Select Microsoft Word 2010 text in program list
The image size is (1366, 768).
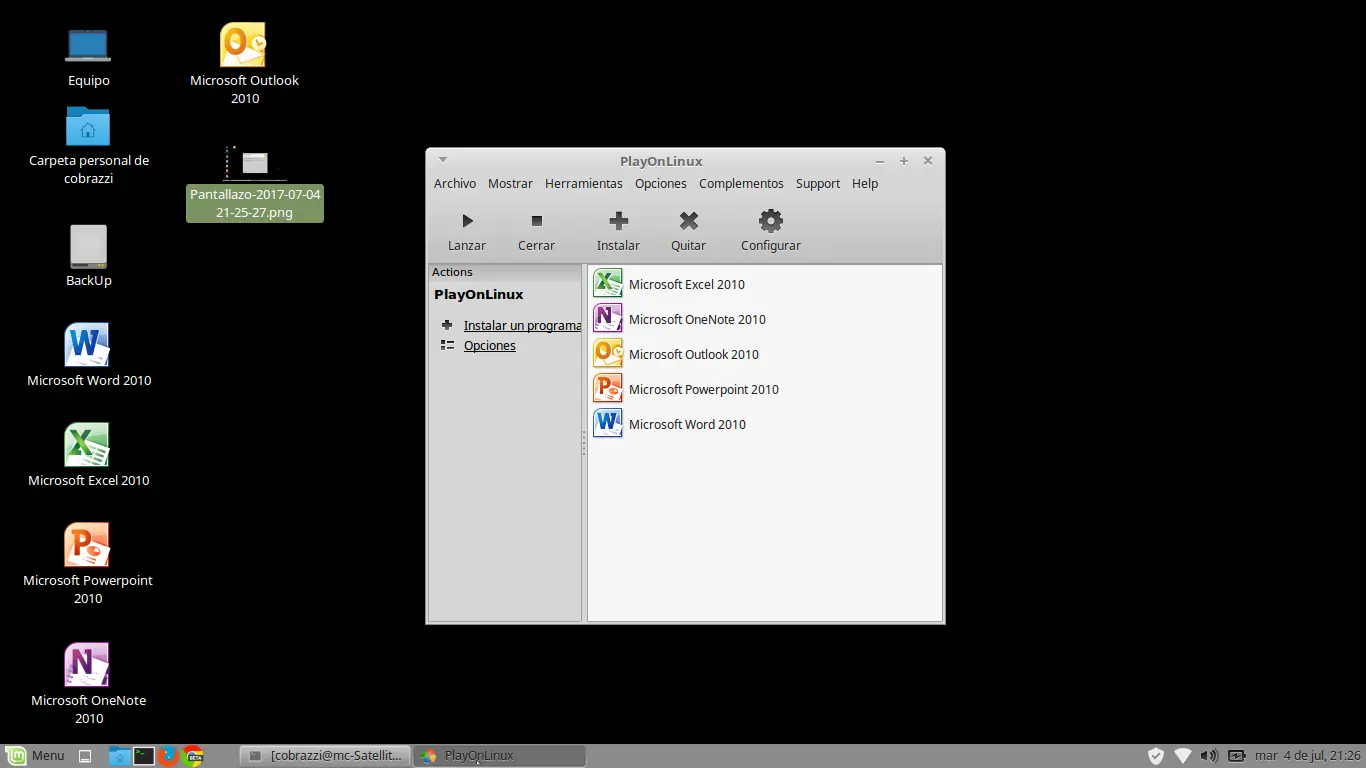(x=687, y=424)
